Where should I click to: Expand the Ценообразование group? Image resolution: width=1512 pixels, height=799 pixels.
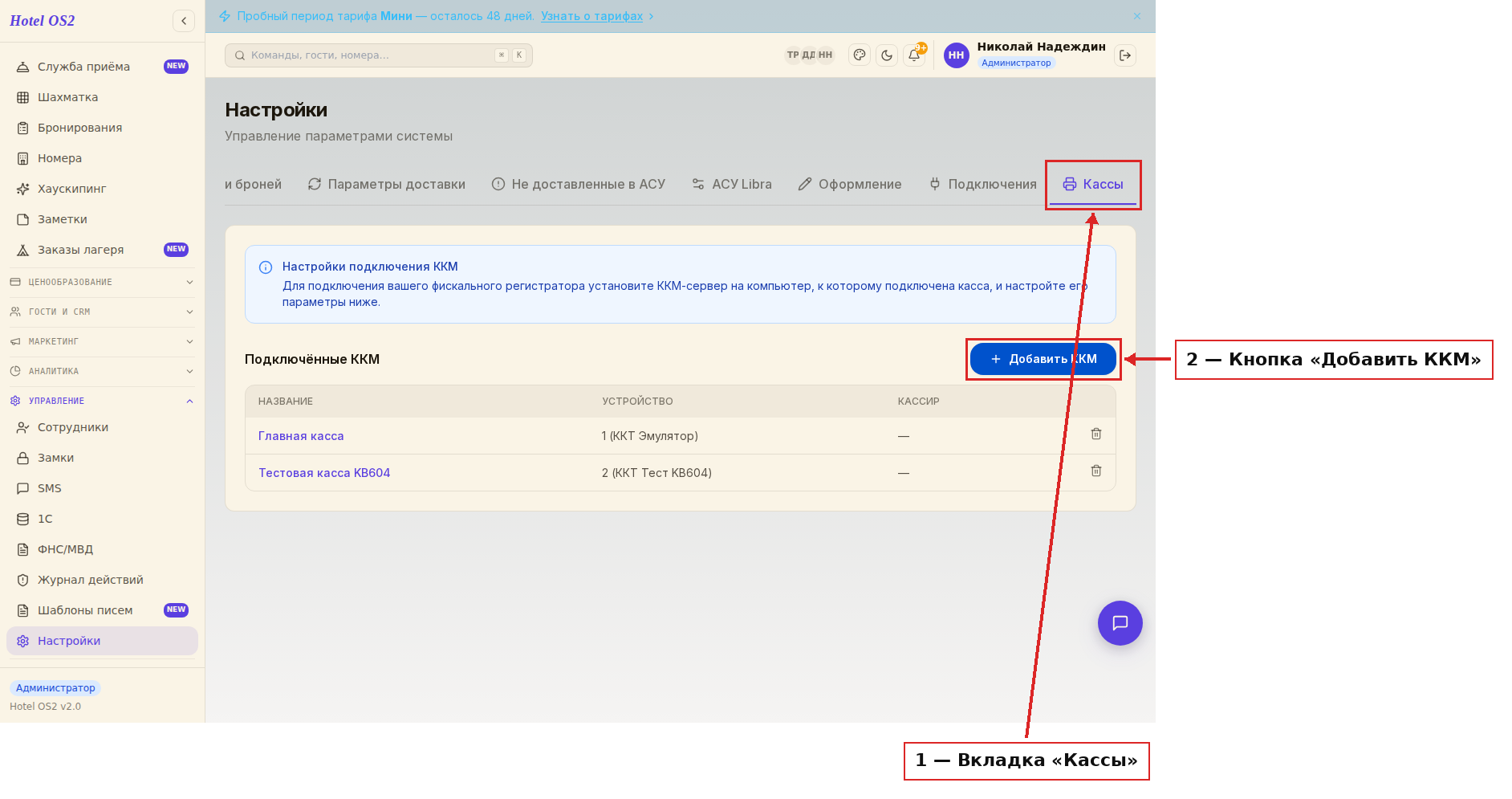point(102,282)
